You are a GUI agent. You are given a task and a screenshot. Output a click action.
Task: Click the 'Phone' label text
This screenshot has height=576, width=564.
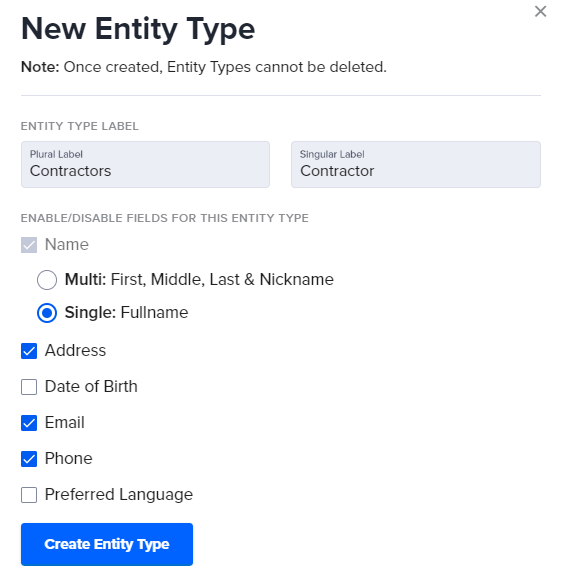[69, 458]
